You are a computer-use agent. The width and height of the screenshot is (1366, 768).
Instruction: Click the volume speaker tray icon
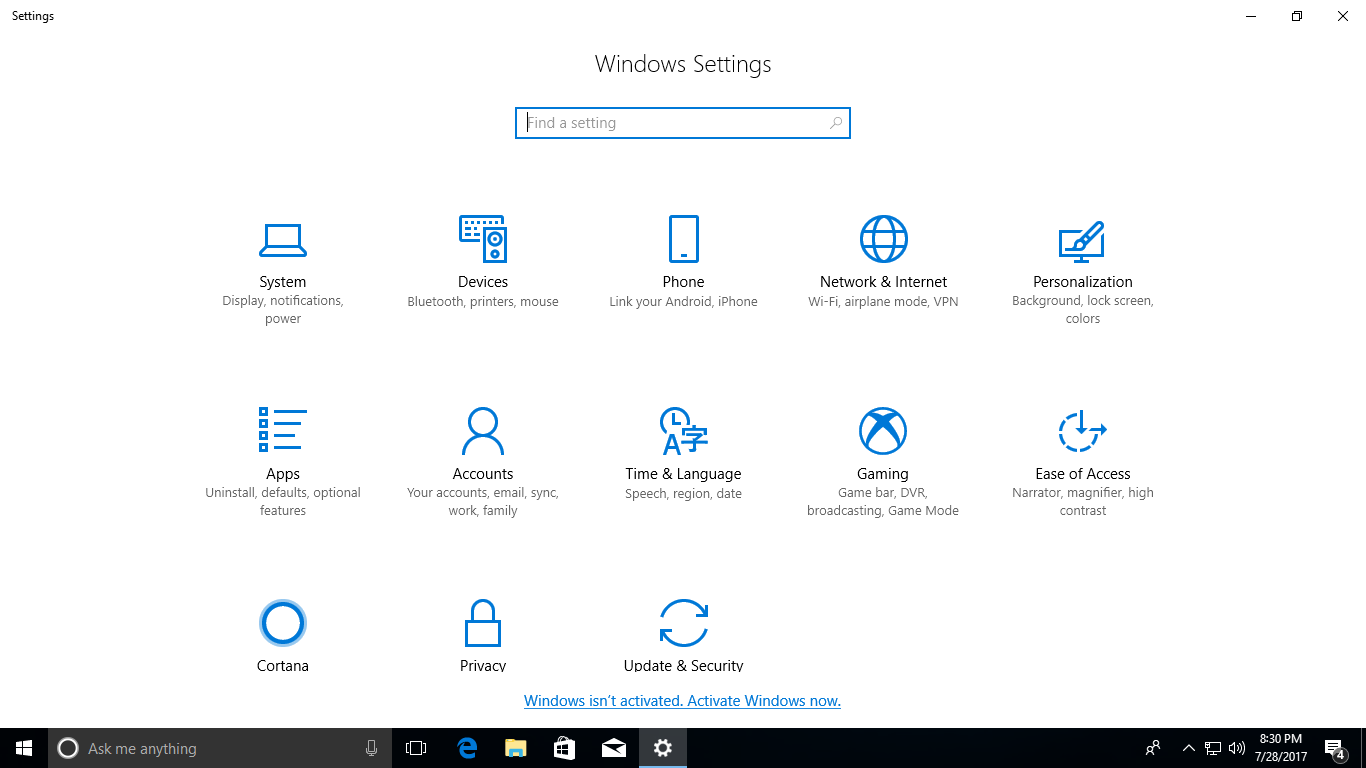(x=1237, y=748)
